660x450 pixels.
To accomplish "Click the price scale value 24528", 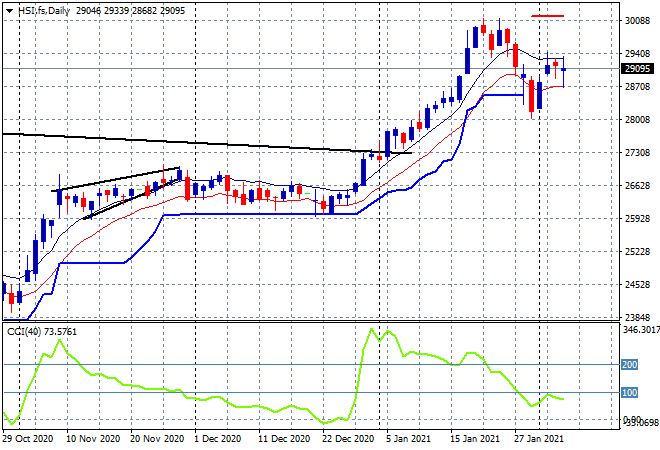I will (x=637, y=285).
